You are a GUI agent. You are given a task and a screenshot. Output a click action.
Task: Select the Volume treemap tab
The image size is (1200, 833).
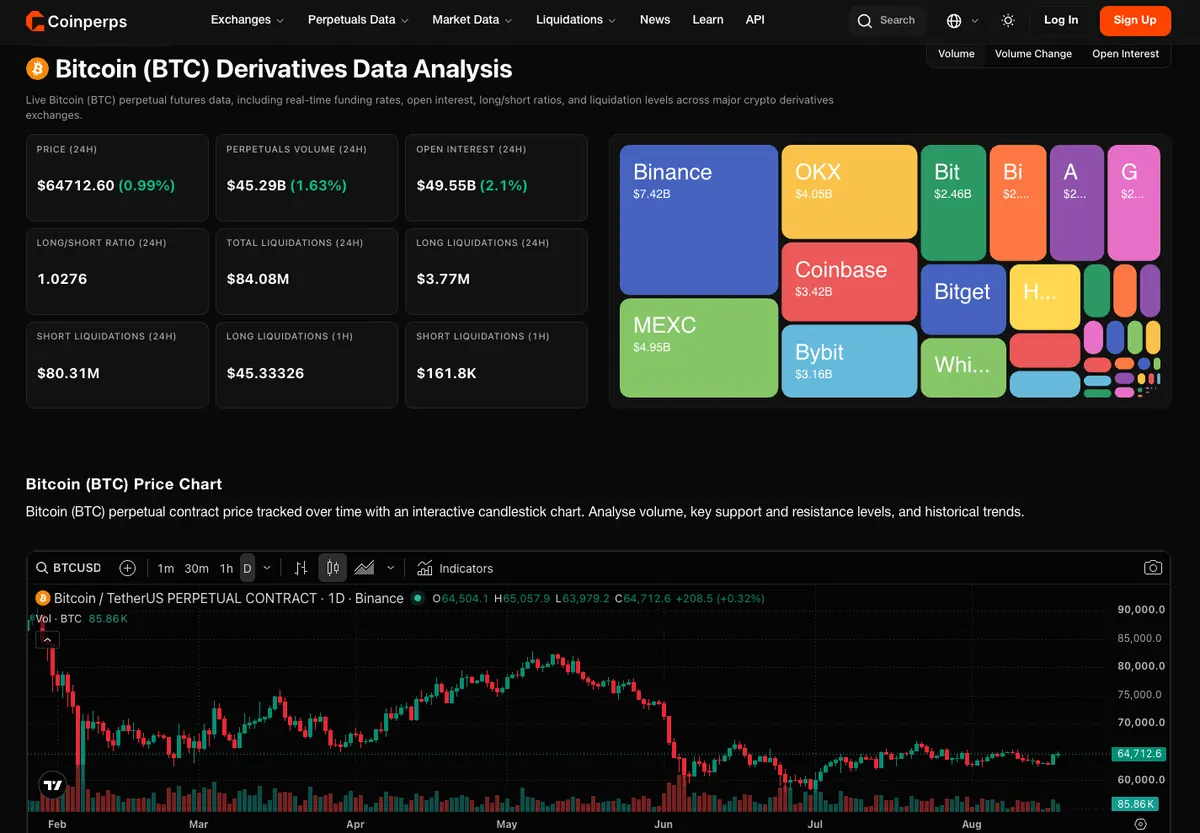tap(956, 54)
